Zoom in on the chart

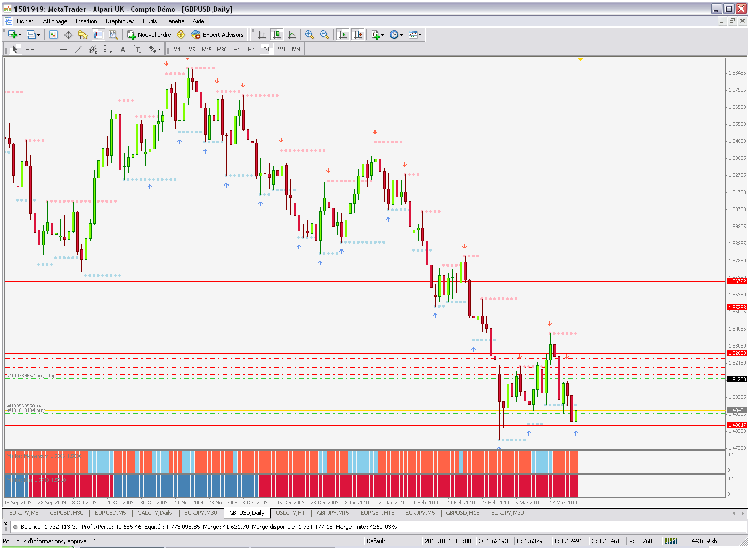[x=309, y=34]
